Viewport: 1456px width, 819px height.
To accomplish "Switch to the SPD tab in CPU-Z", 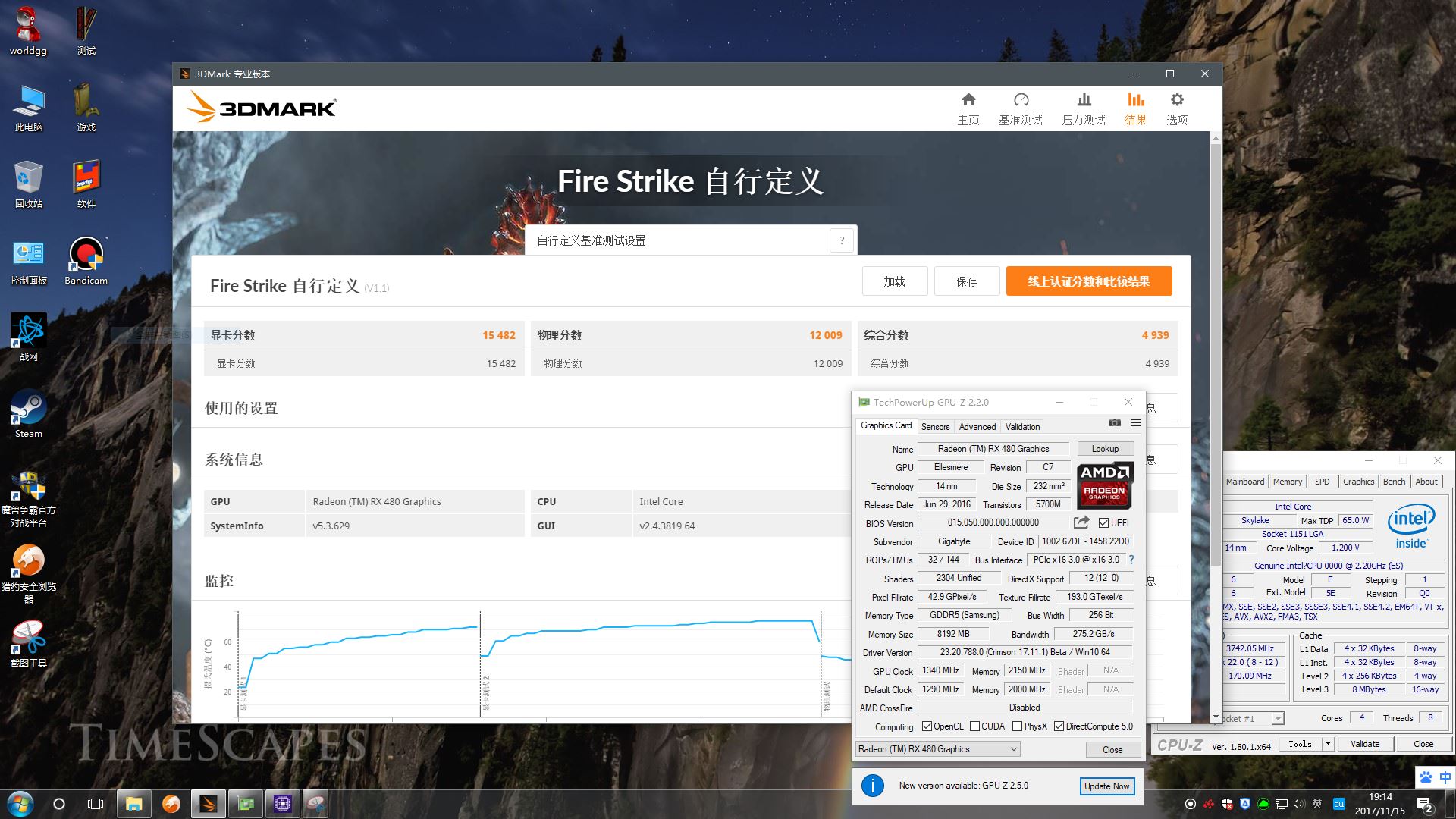I will pyautogui.click(x=1323, y=482).
